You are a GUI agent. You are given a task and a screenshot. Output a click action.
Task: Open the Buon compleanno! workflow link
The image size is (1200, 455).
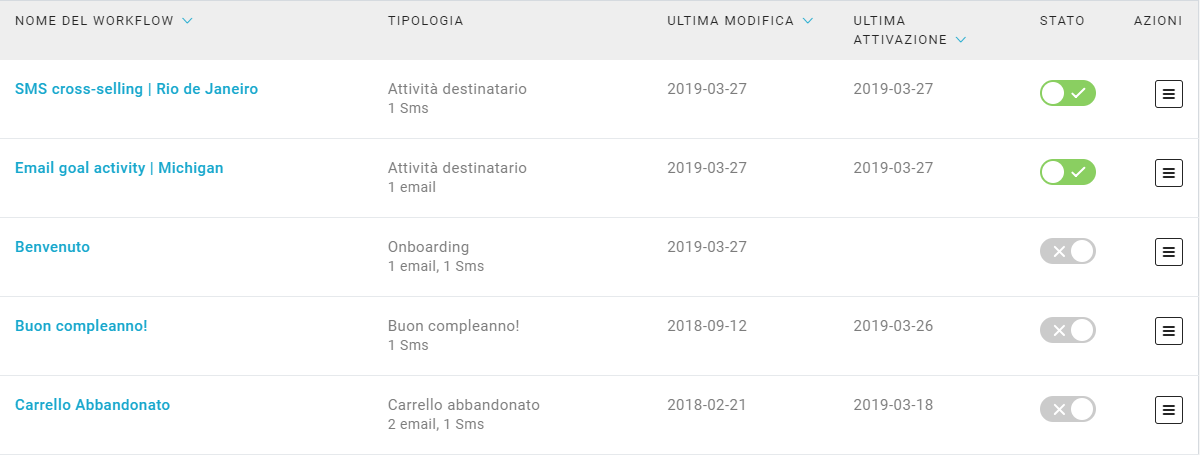[81, 326]
